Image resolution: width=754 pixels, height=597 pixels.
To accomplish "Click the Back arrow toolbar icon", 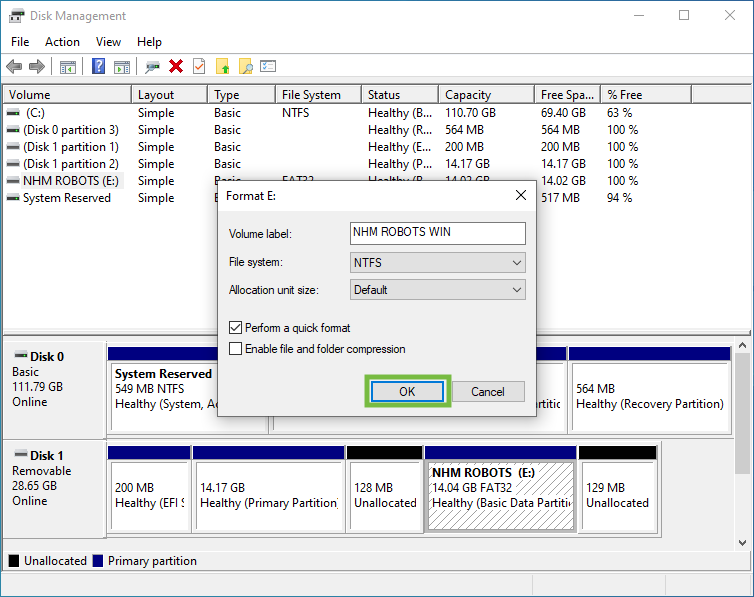I will coord(14,66).
